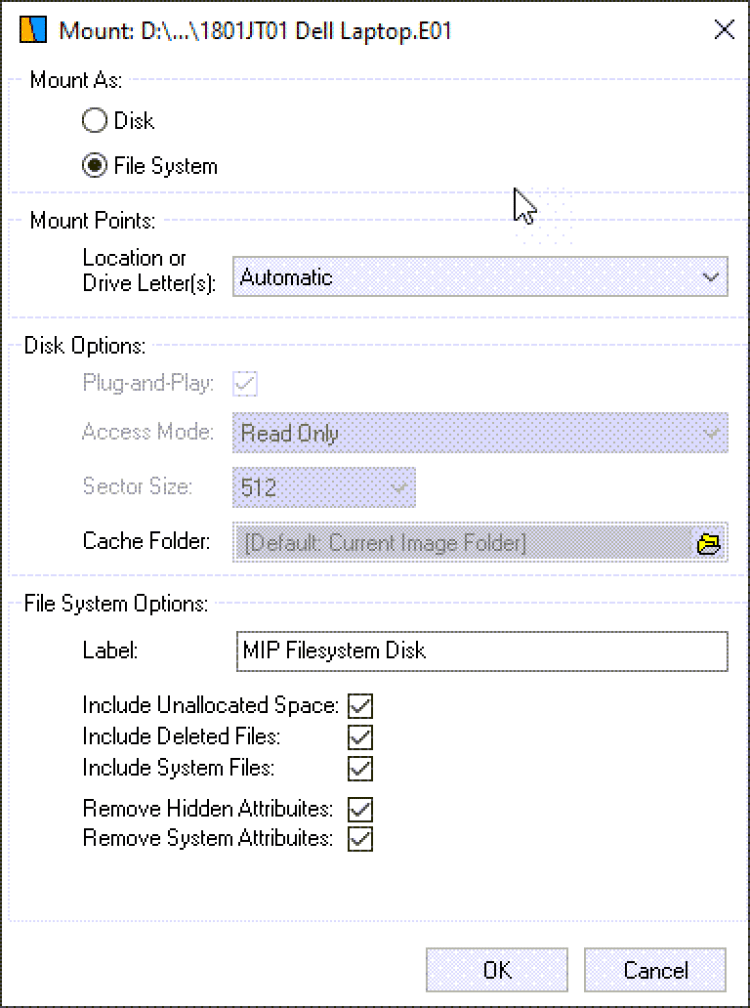Screen dimensions: 750x1008
Task: Click the Include Unallocated Space label
Action: (211, 706)
